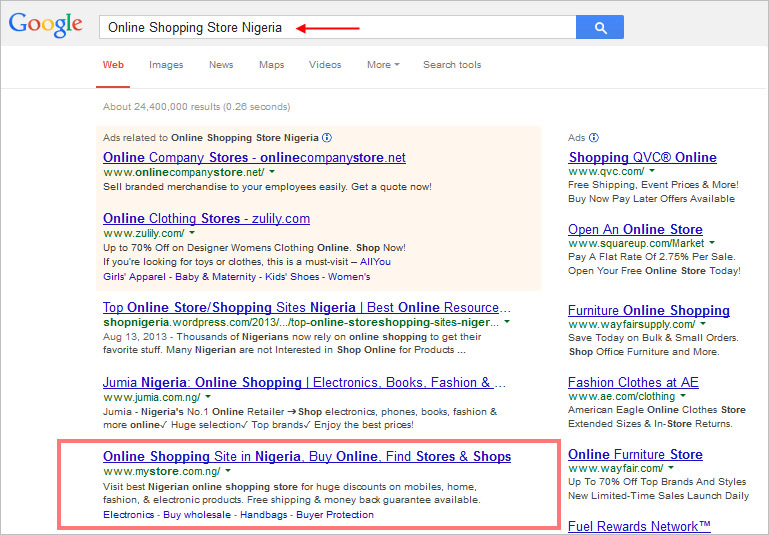This screenshot has width=769, height=535.
Task: Expand arrow next to shopnigeria.wordpress.com URL
Action: (507, 322)
